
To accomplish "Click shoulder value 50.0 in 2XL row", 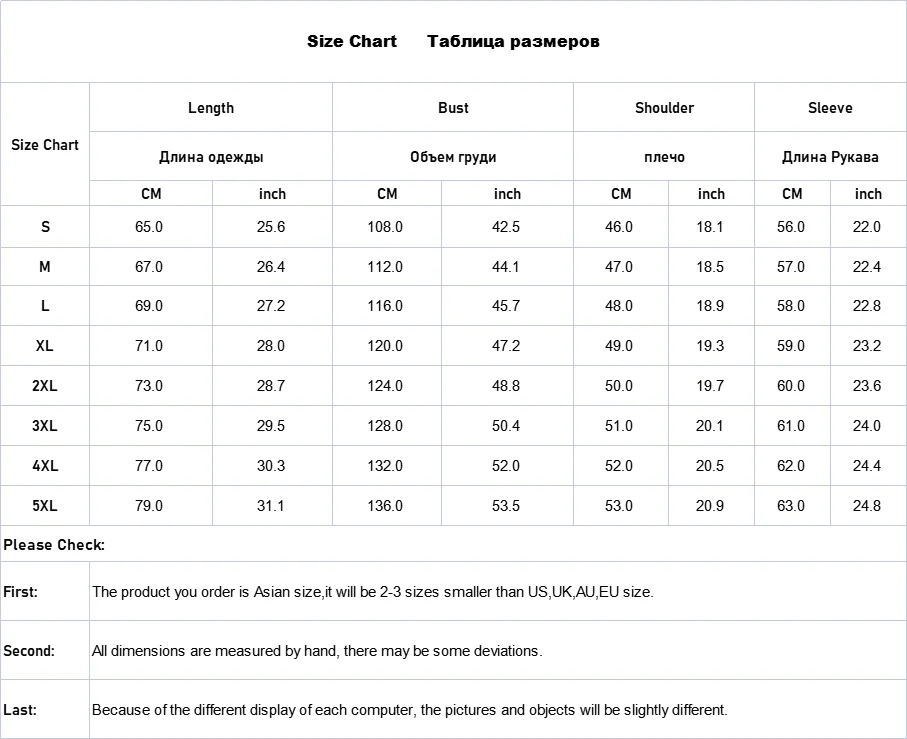I will pyautogui.click(x=619, y=386).
